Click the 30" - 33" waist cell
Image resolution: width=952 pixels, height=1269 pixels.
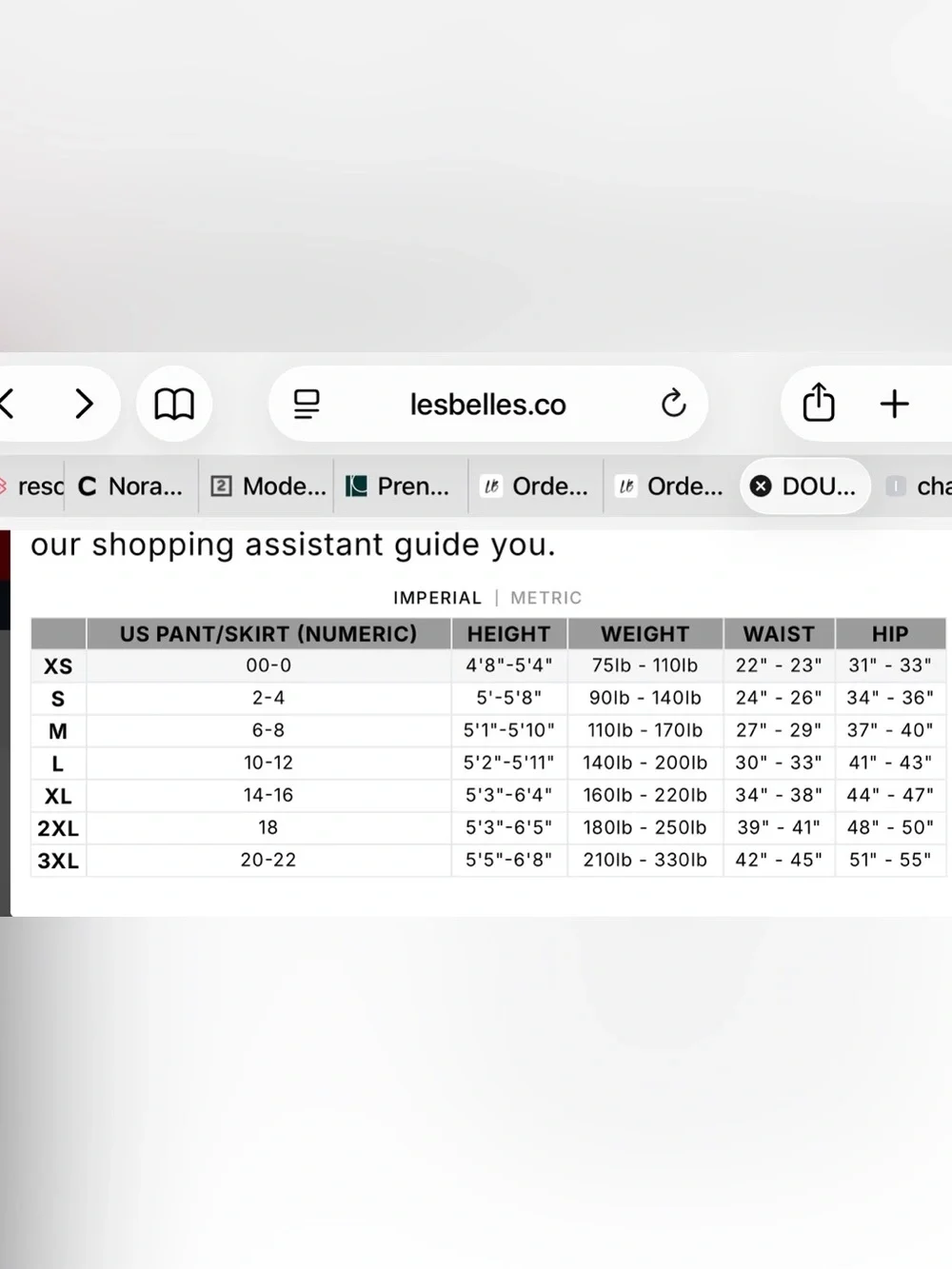(779, 763)
